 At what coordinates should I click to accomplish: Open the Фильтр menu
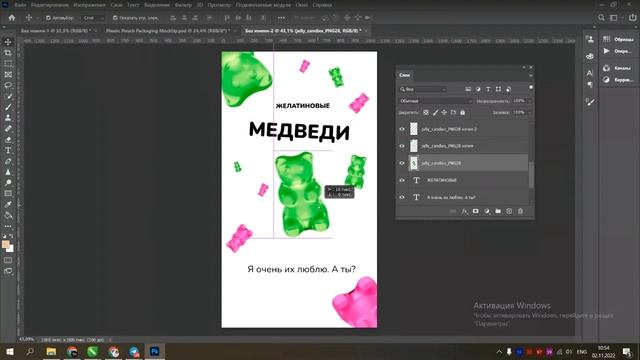(183, 5)
